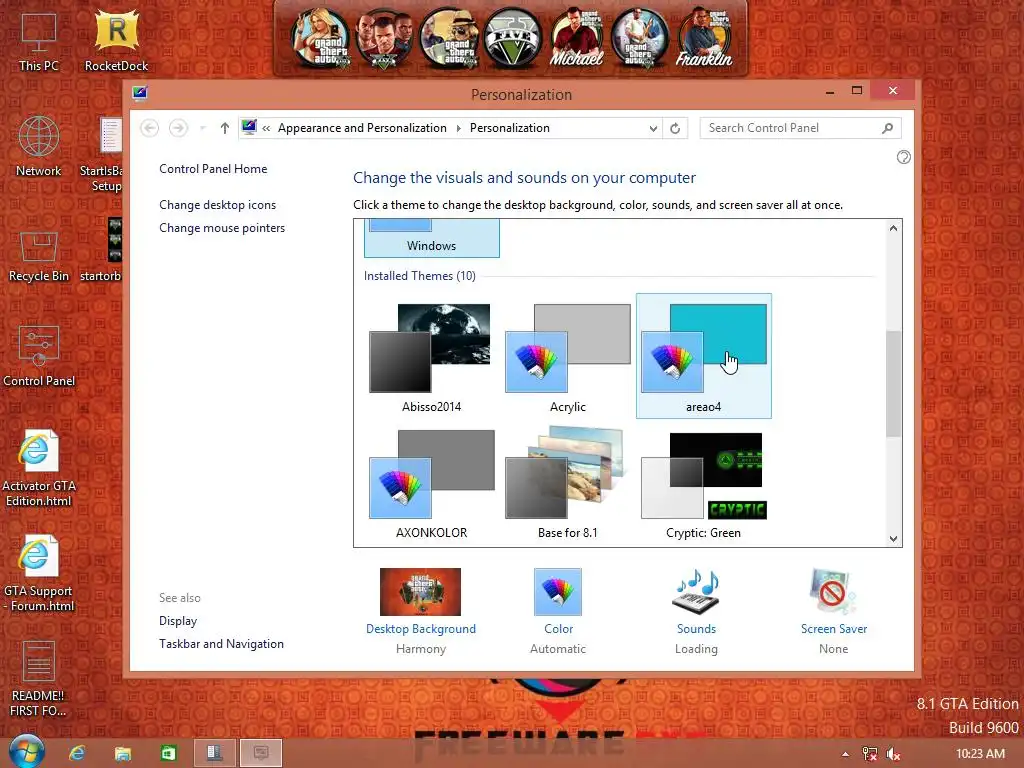Select the AXONKOLOR theme
Image resolution: width=1024 pixels, height=768 pixels.
432,483
